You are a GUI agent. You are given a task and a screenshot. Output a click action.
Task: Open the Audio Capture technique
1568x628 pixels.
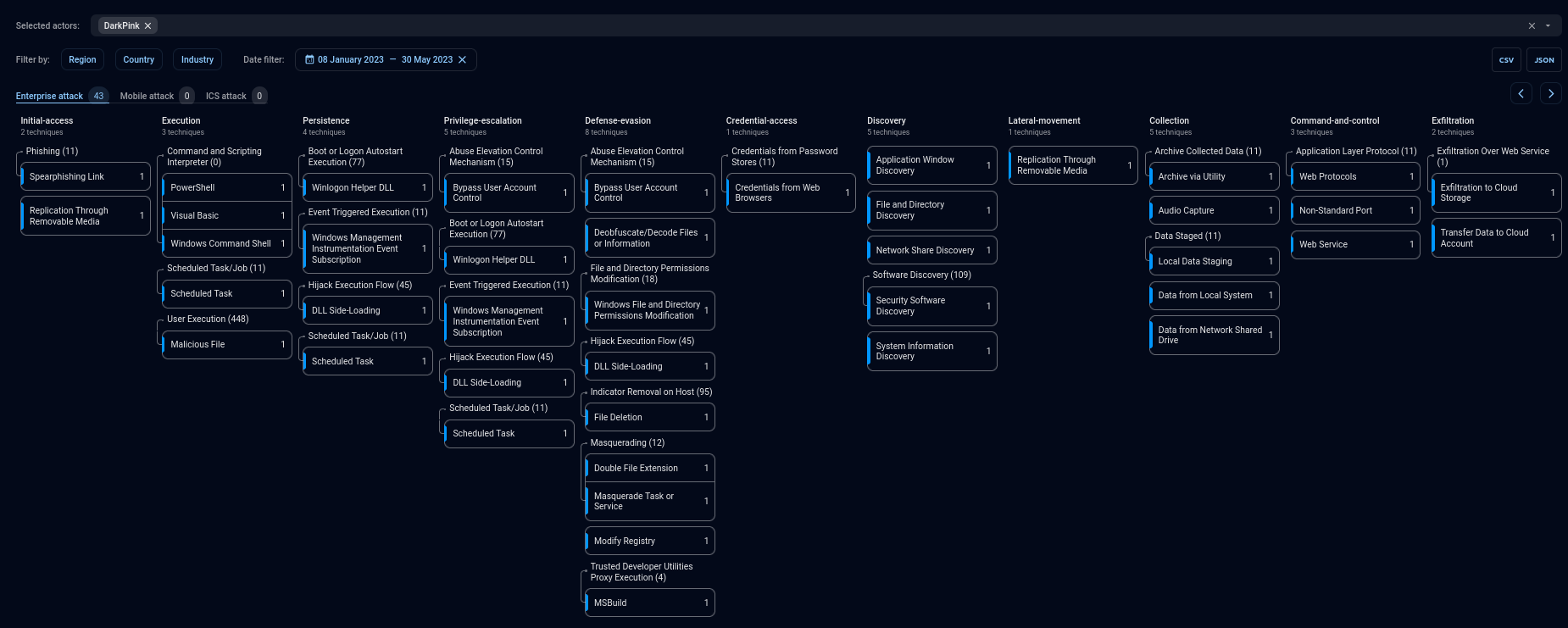click(1215, 210)
